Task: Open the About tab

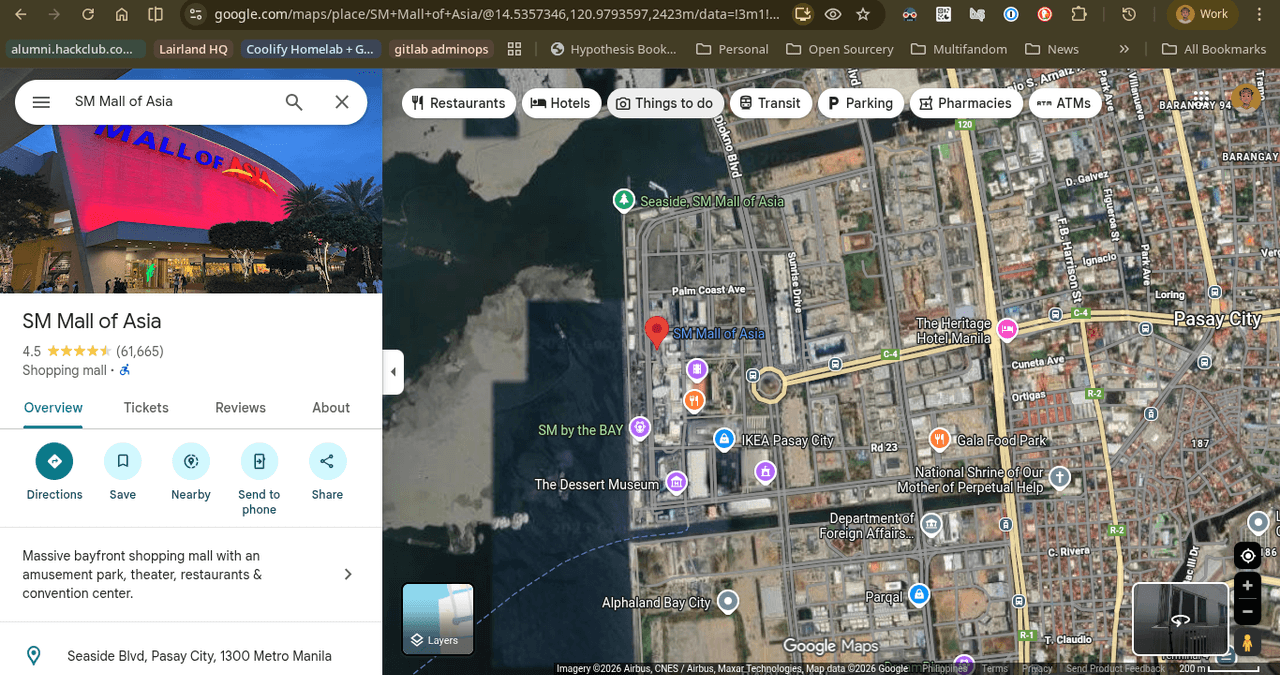Action: [330, 408]
